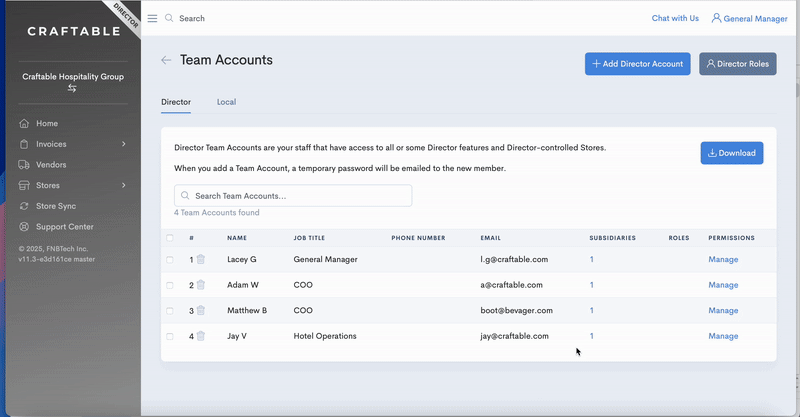Click Chat with Us link
800x417 pixels.
point(675,18)
